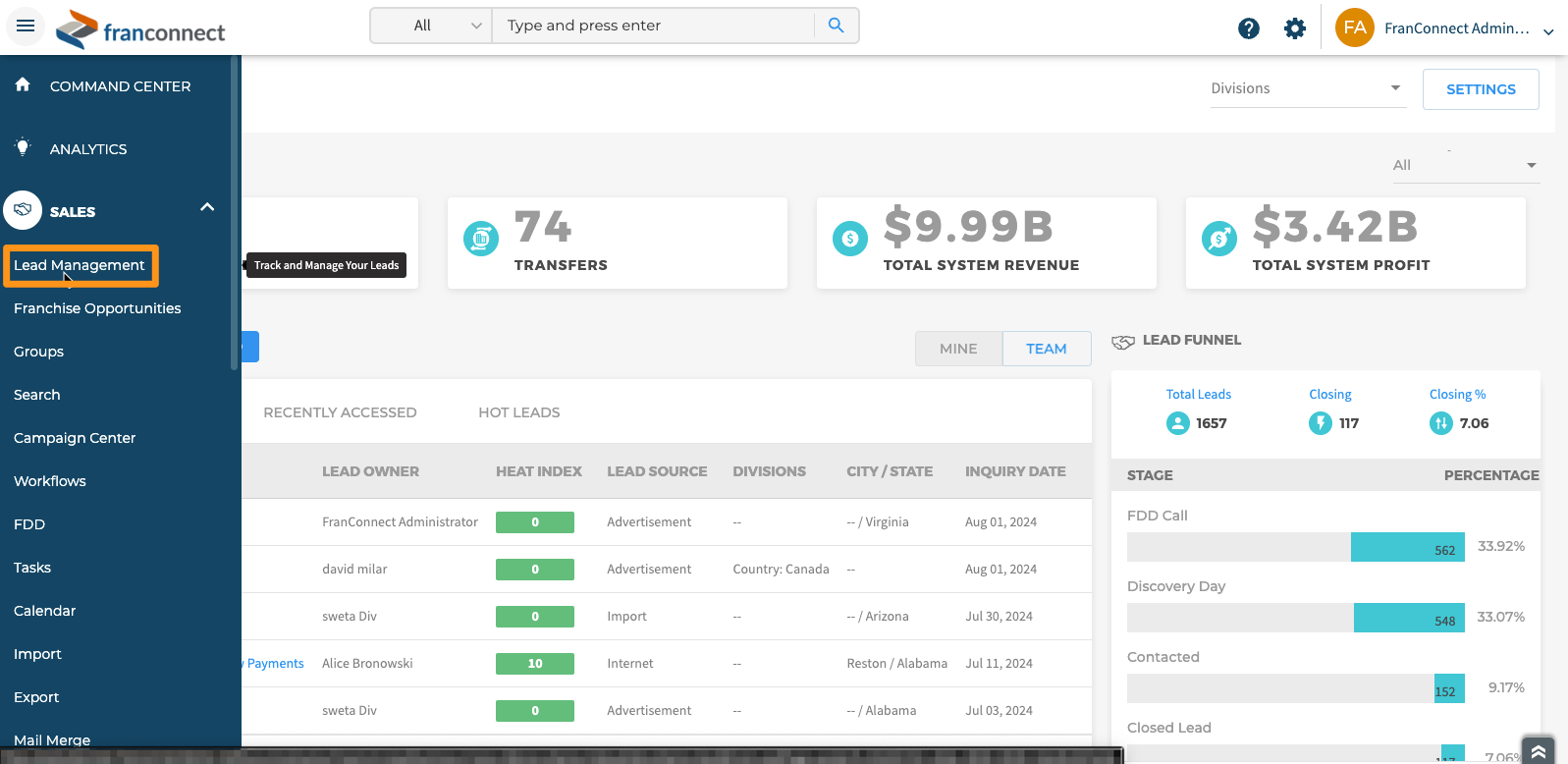Click the Closing link in Lead Funnel

tap(1330, 395)
